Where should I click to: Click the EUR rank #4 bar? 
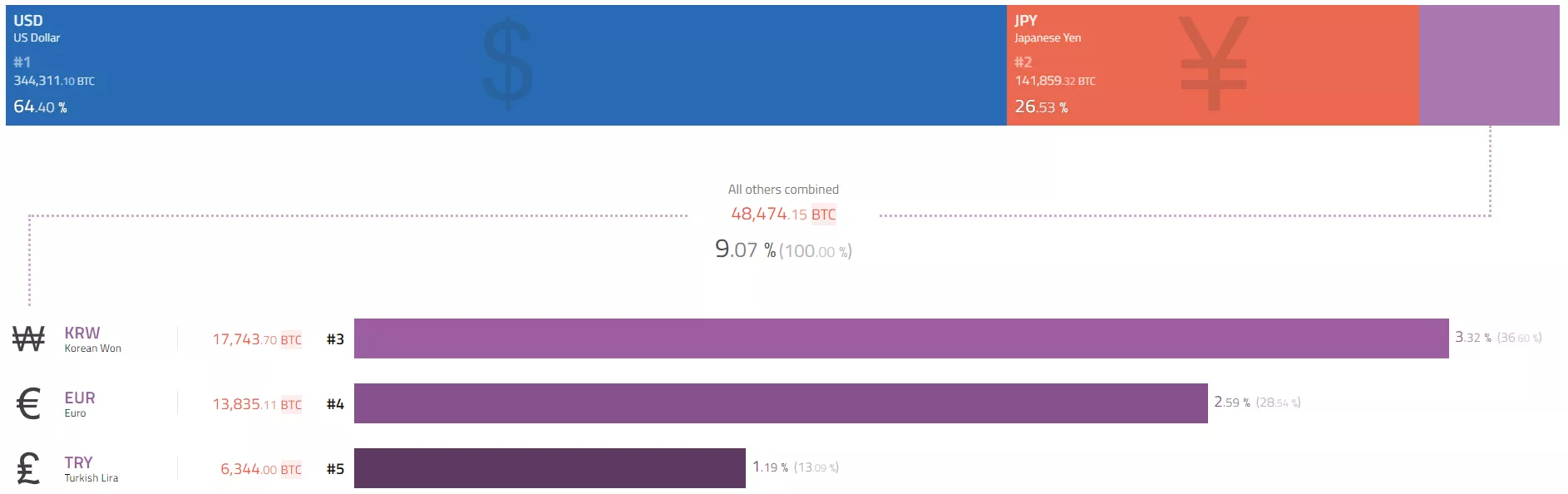(x=780, y=403)
